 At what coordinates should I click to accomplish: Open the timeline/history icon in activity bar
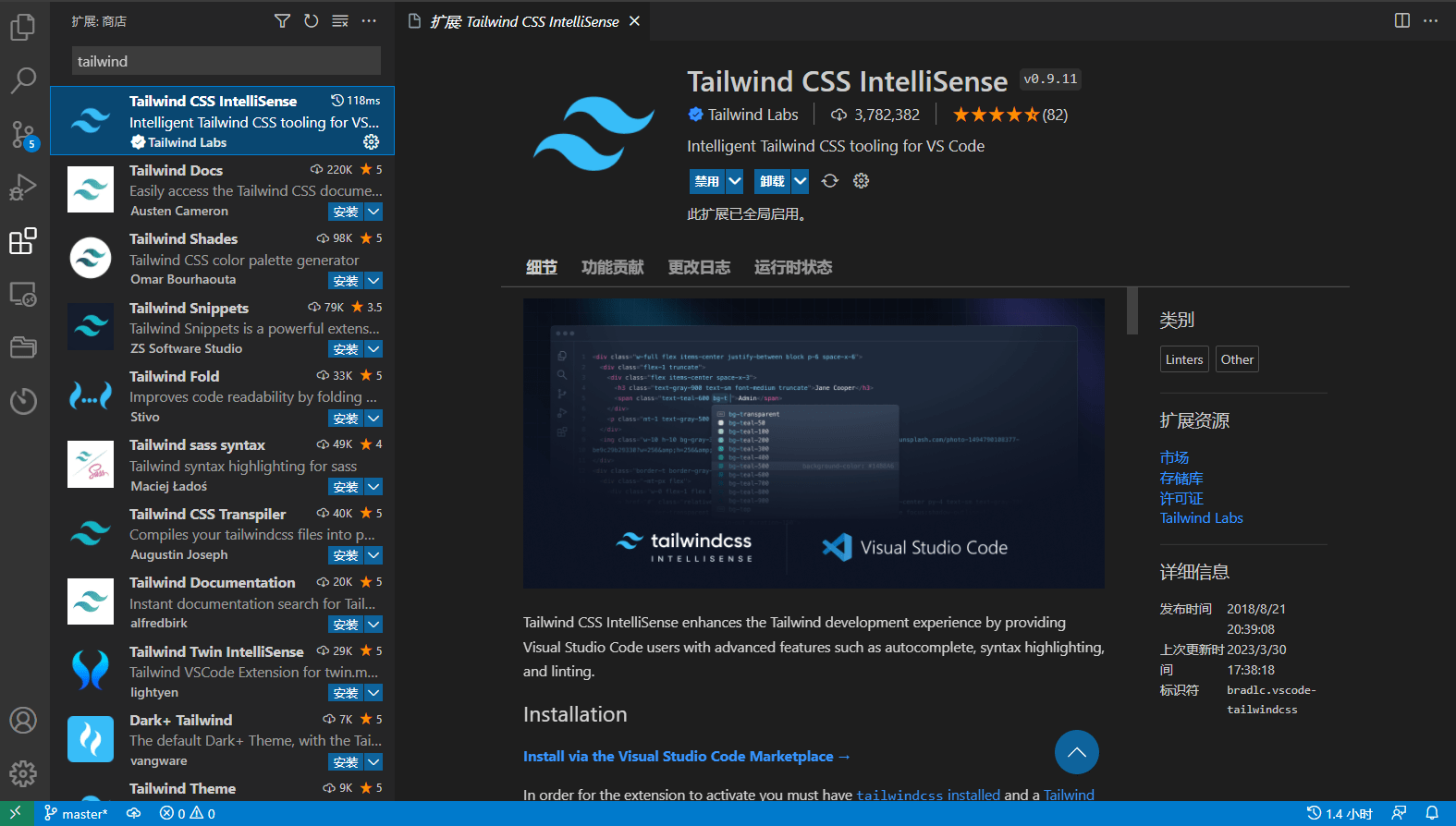click(x=23, y=401)
